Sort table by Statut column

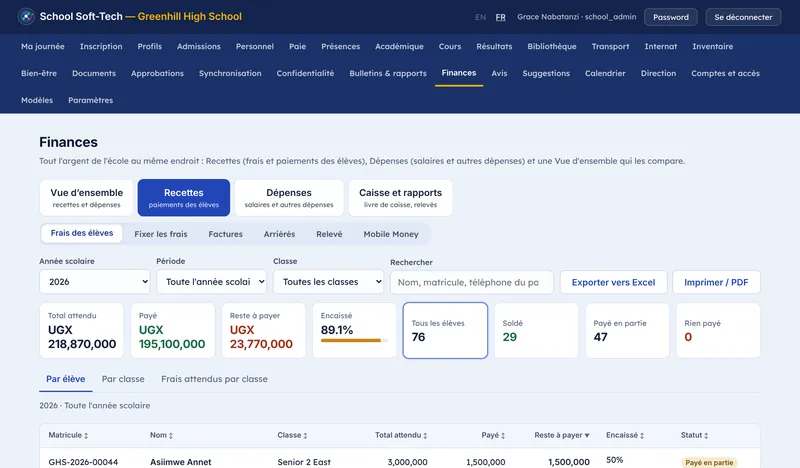[x=694, y=435]
